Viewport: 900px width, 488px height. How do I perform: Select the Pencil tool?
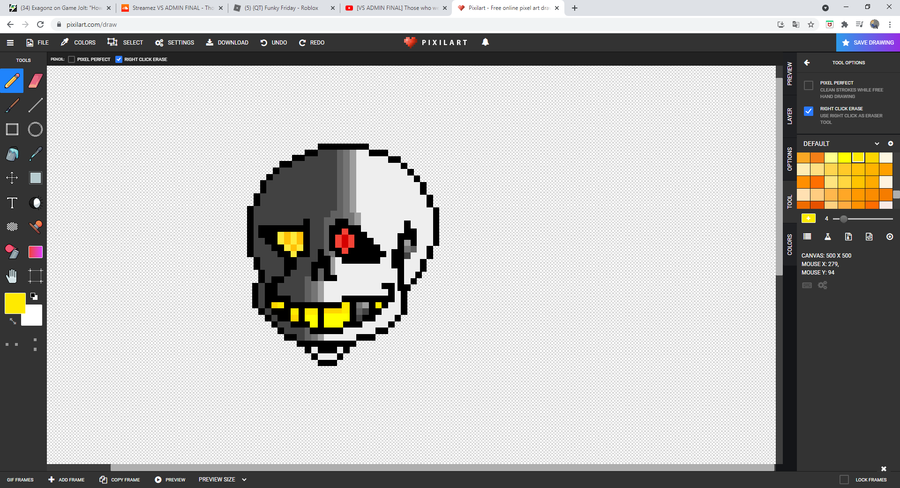point(11,81)
